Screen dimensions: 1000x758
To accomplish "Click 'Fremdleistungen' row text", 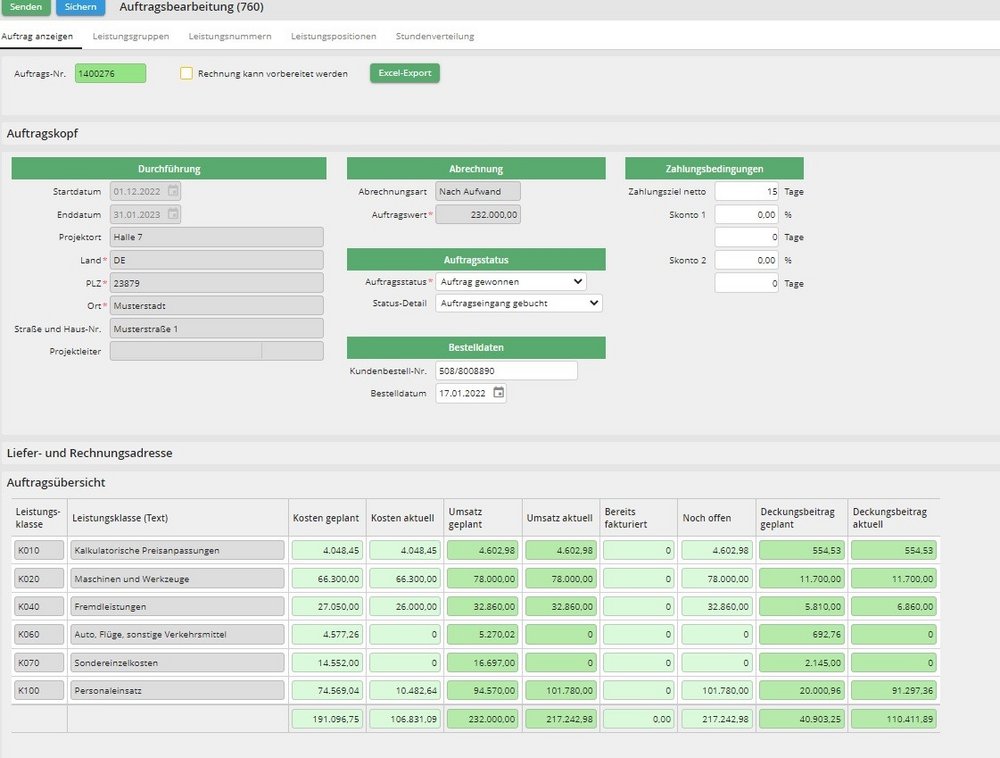I will [x=110, y=607].
